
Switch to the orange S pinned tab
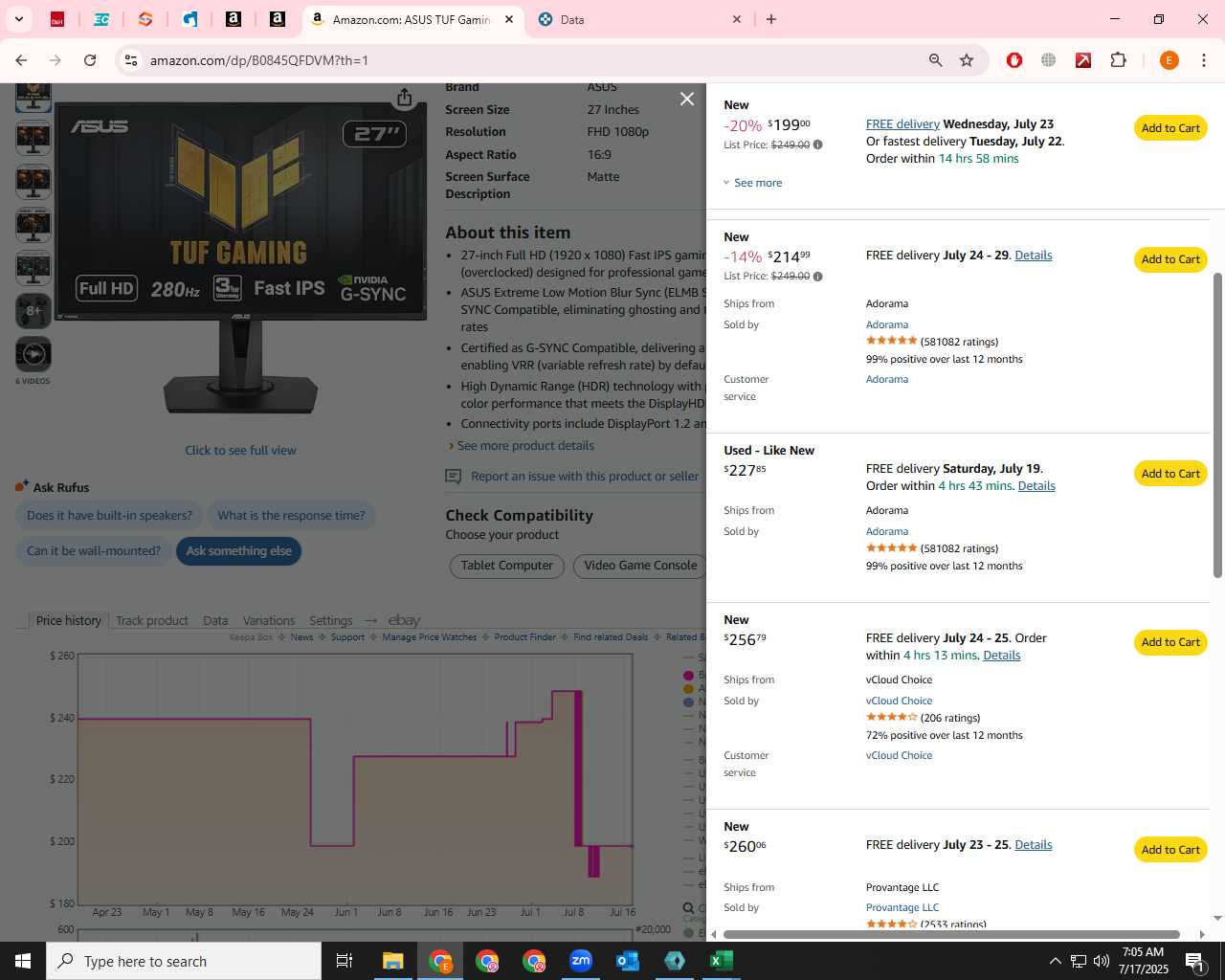click(x=145, y=19)
